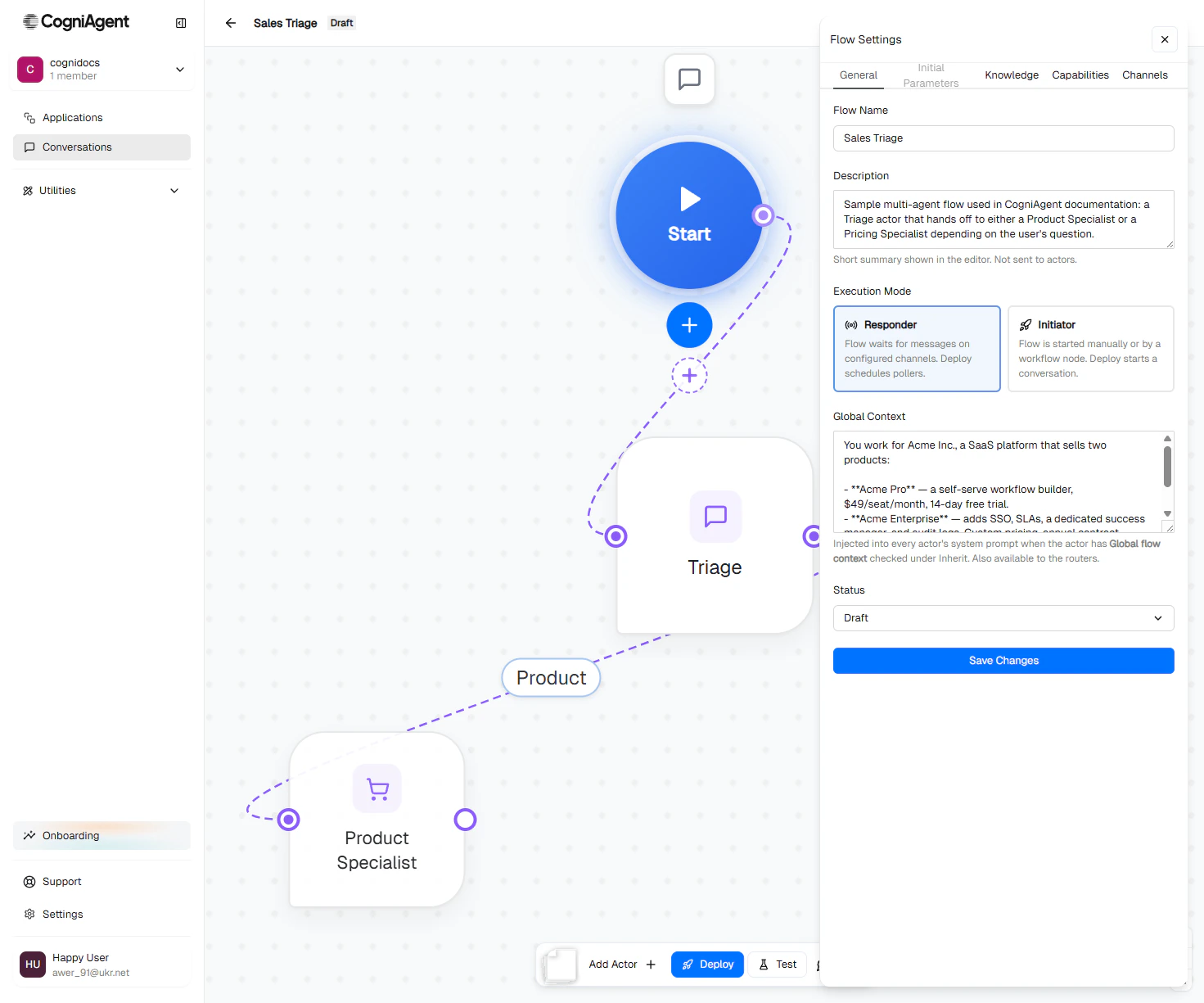This screenshot has height=1003, width=1204.
Task: Switch to the Capabilities tab
Action: pyautogui.click(x=1080, y=75)
